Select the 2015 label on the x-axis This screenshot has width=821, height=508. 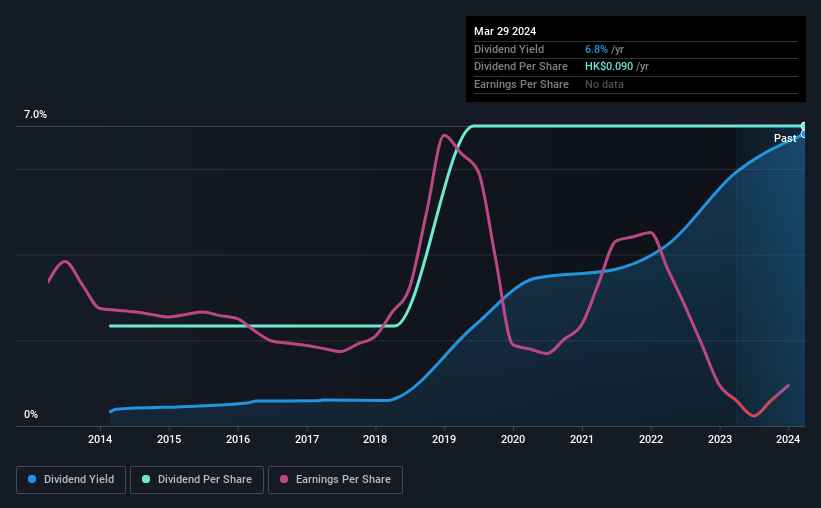pyautogui.click(x=169, y=439)
